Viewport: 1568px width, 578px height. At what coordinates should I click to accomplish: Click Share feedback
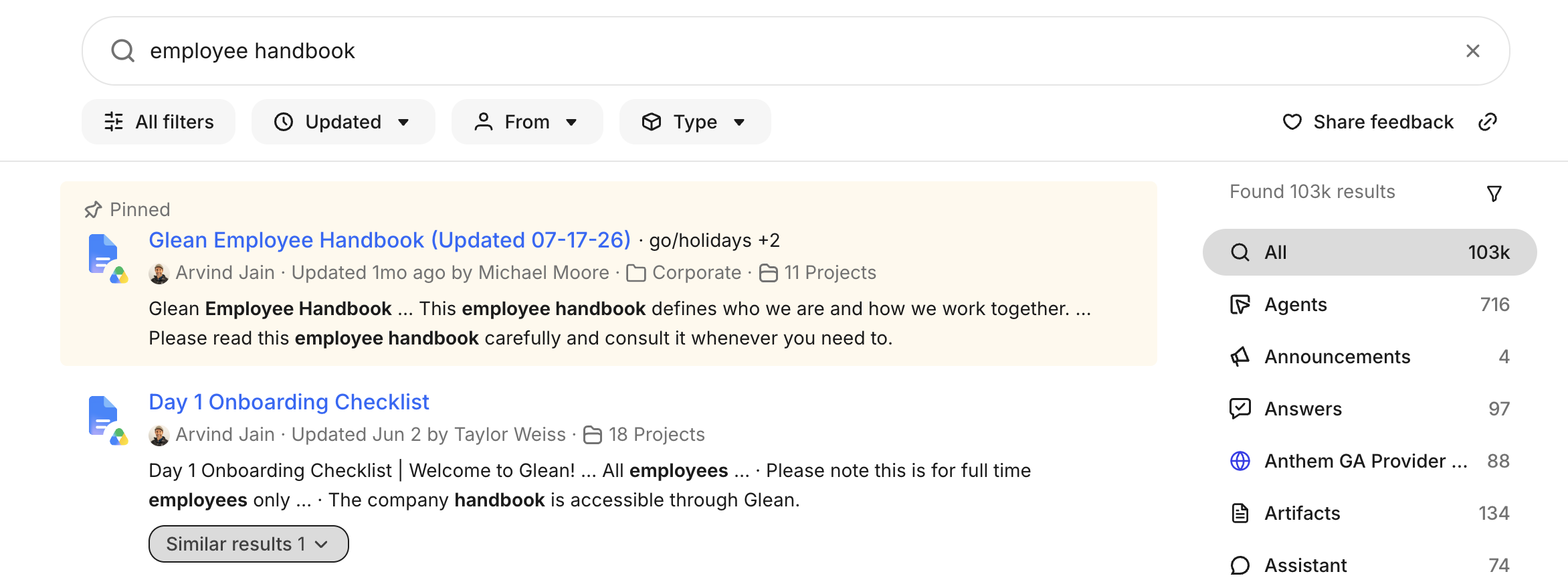pyautogui.click(x=1369, y=122)
